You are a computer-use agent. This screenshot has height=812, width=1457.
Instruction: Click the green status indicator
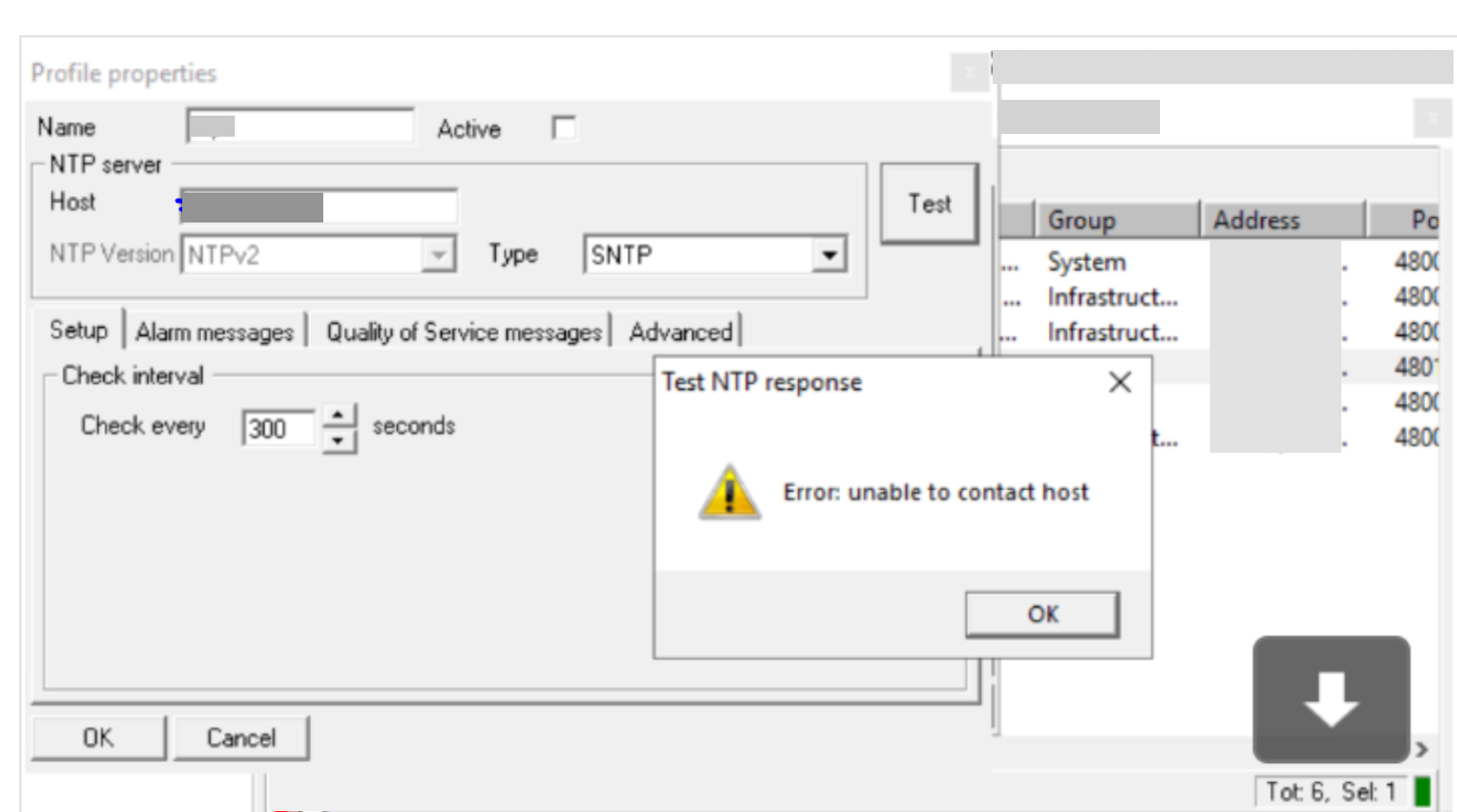[1423, 791]
